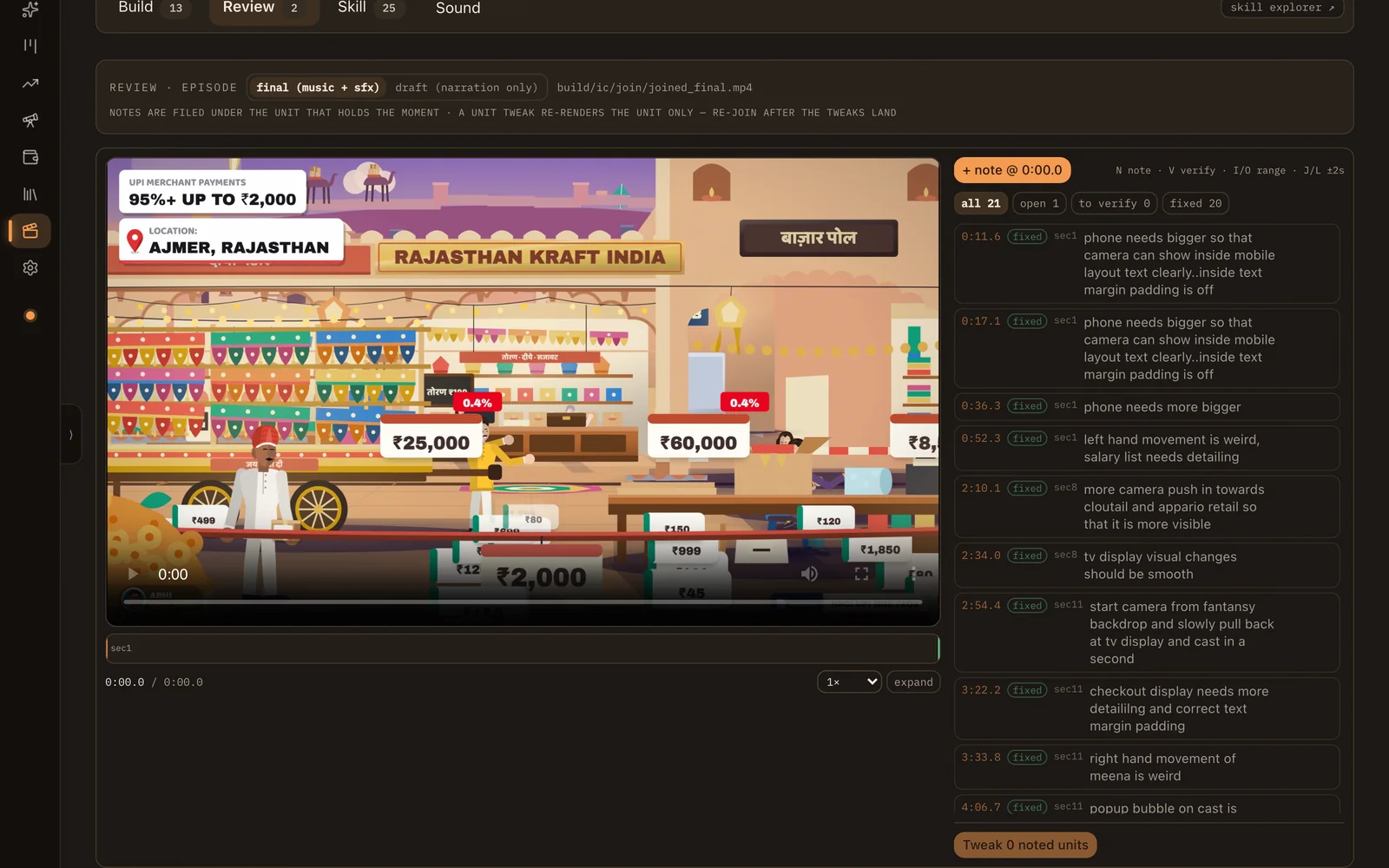Filter notes by all 21

[981, 203]
